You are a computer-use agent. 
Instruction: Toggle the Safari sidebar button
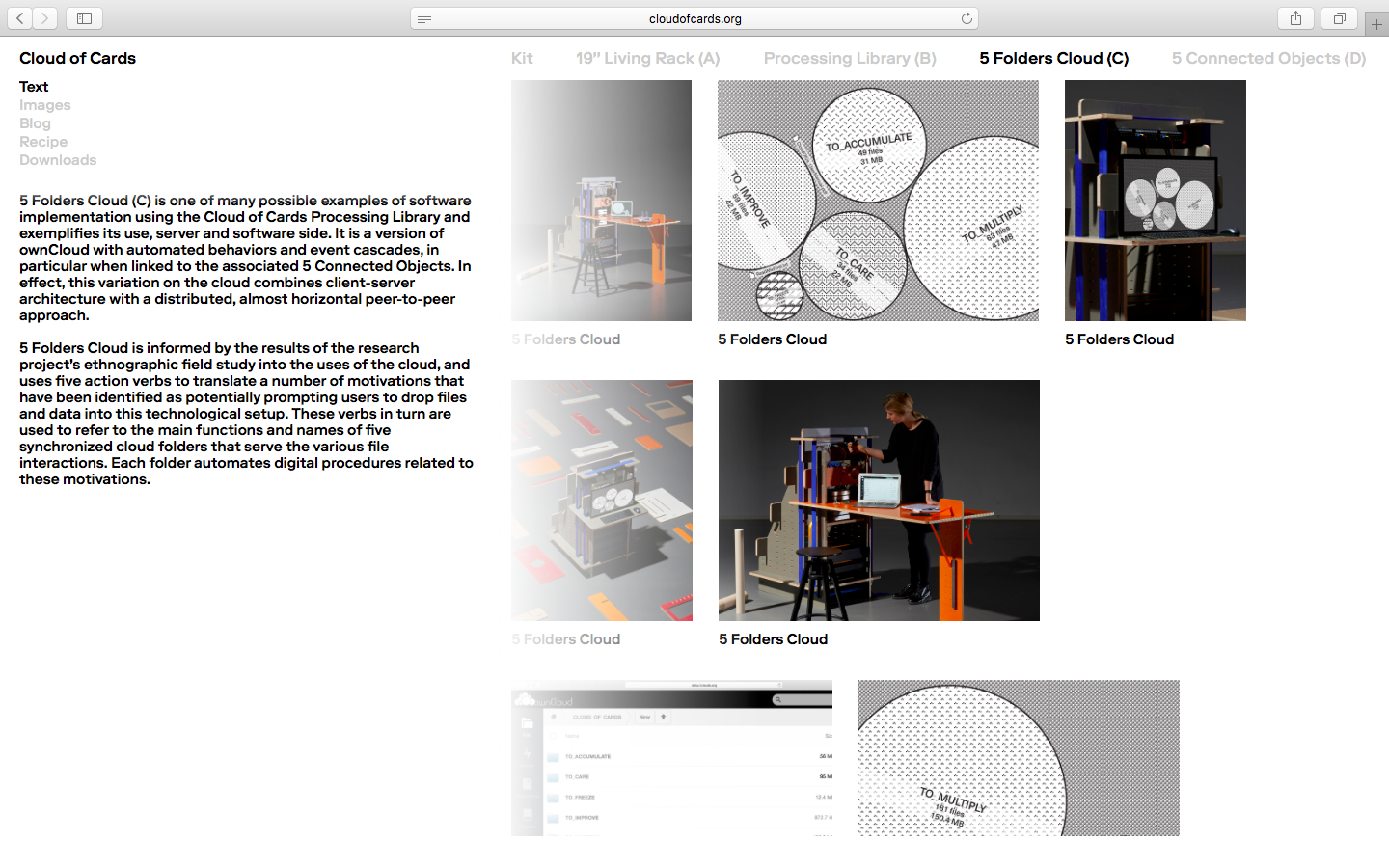pyautogui.click(x=85, y=18)
